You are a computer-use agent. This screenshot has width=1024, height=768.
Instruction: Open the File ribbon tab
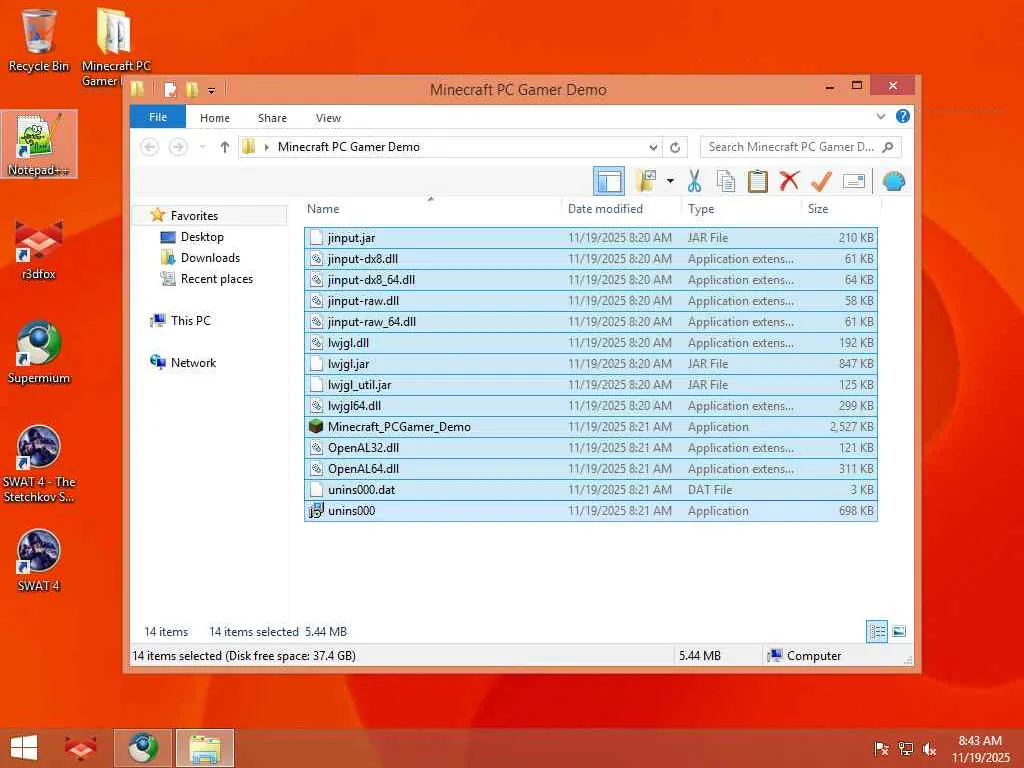coord(158,117)
